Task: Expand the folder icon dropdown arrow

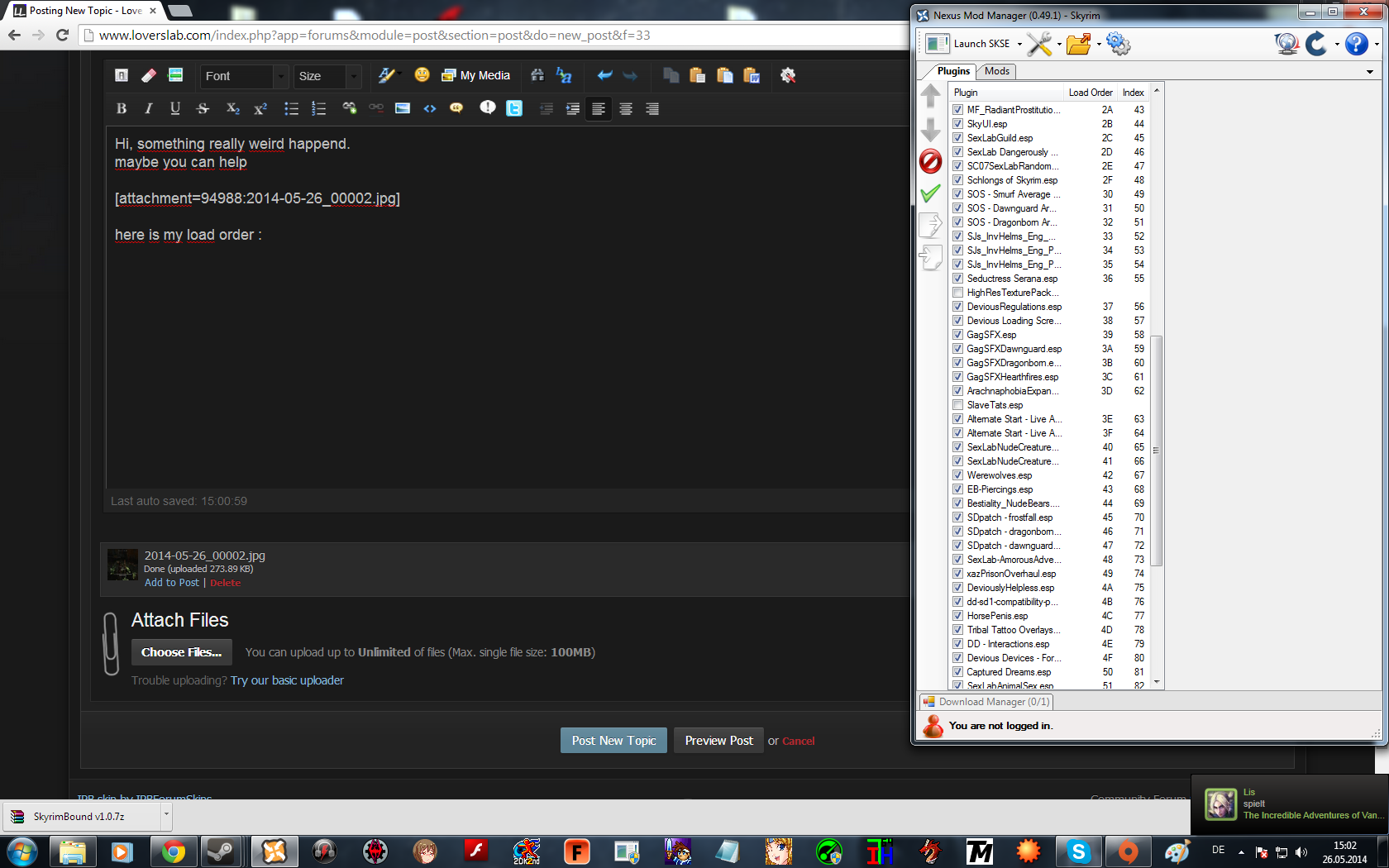Action: [1099, 45]
